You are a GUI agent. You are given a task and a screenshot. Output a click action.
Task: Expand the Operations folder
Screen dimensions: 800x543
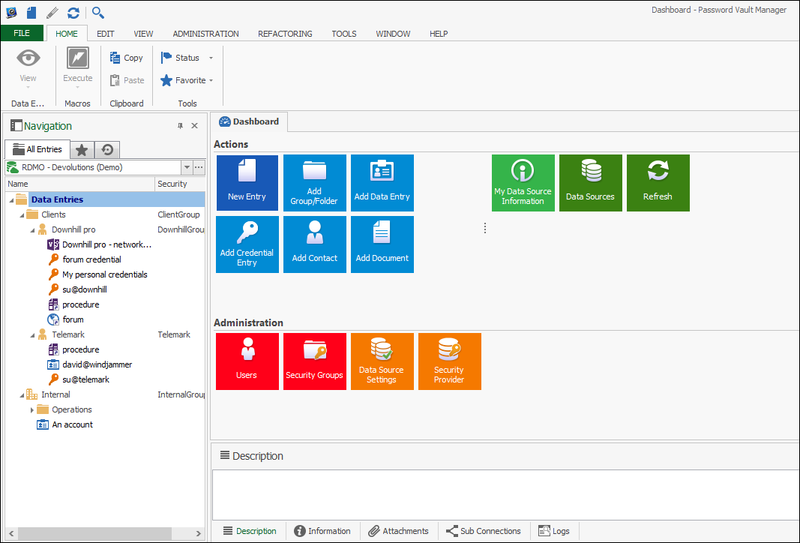pos(32,410)
